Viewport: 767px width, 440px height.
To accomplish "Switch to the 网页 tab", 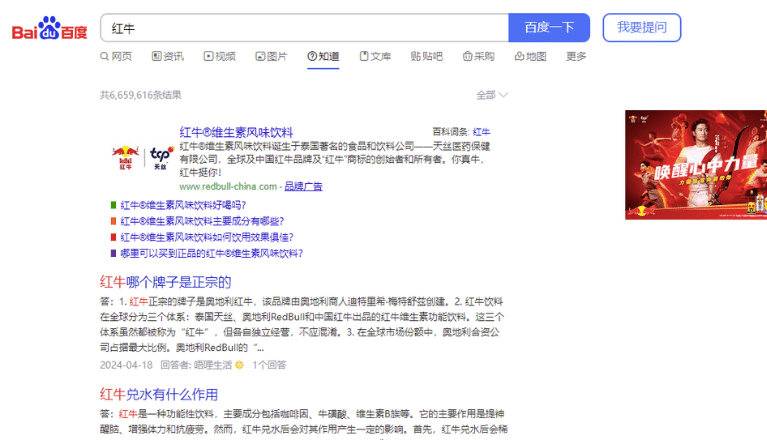I will click(x=116, y=56).
